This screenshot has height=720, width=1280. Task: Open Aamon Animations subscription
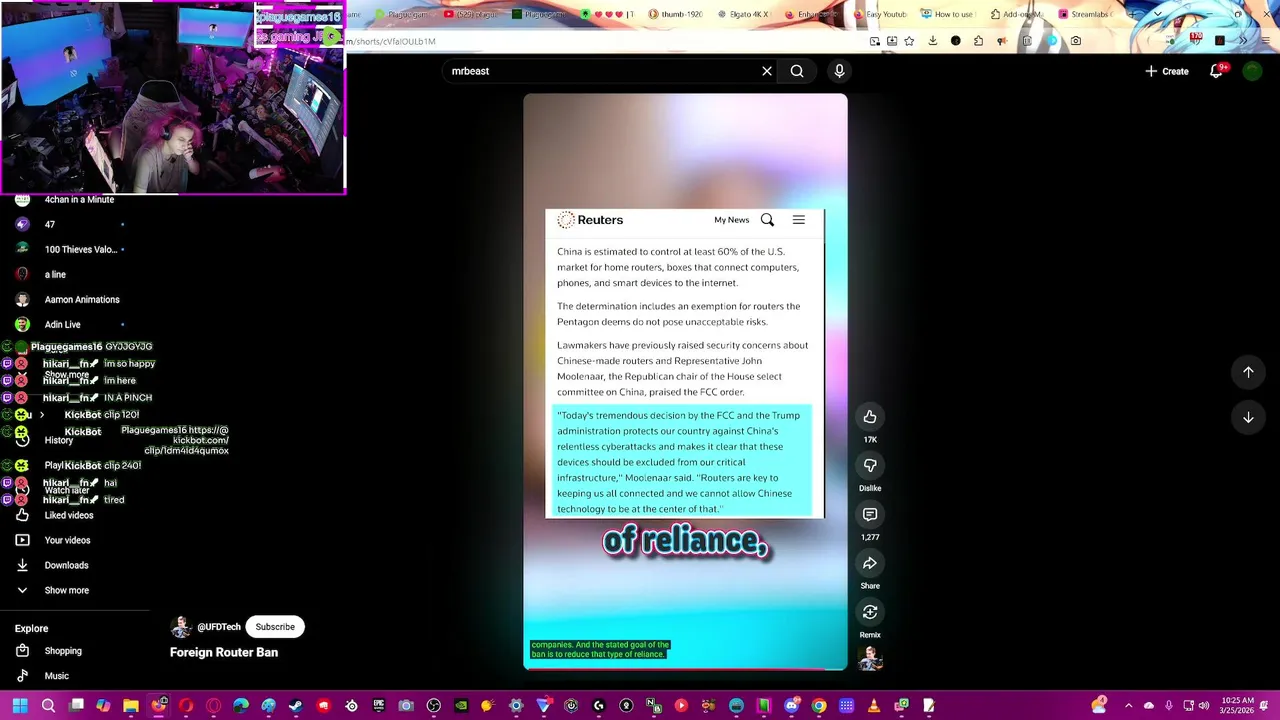[x=82, y=299]
